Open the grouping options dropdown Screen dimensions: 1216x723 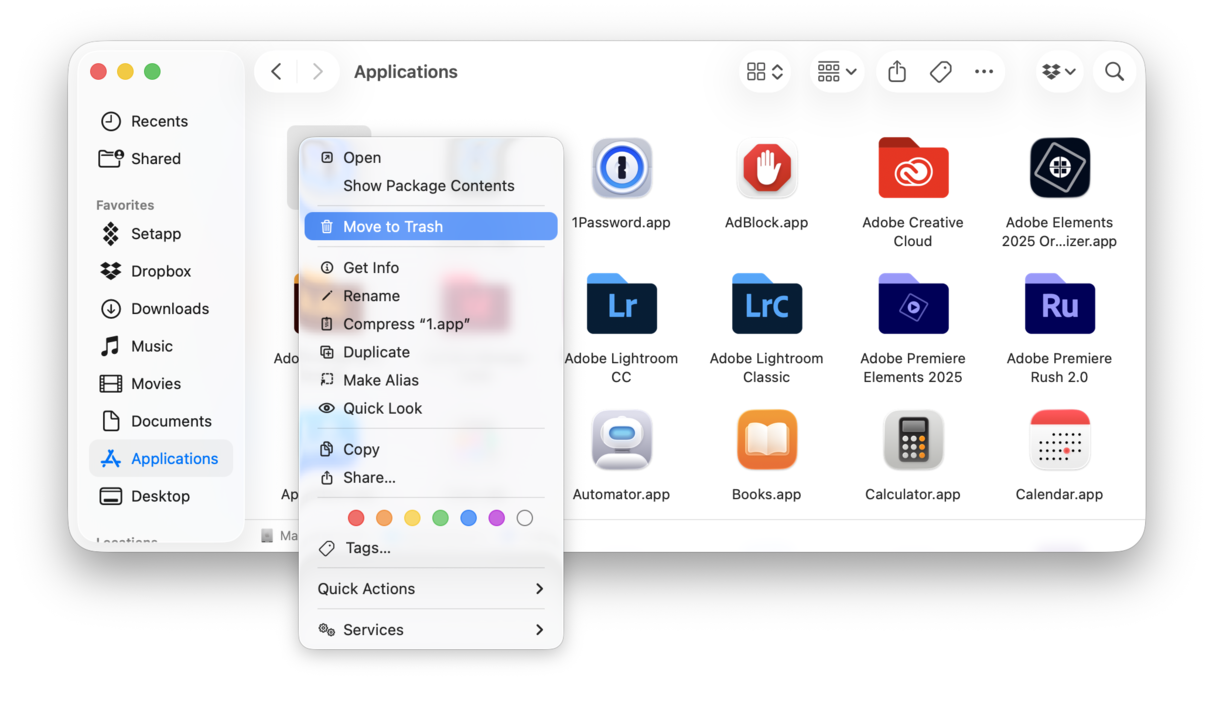point(836,71)
